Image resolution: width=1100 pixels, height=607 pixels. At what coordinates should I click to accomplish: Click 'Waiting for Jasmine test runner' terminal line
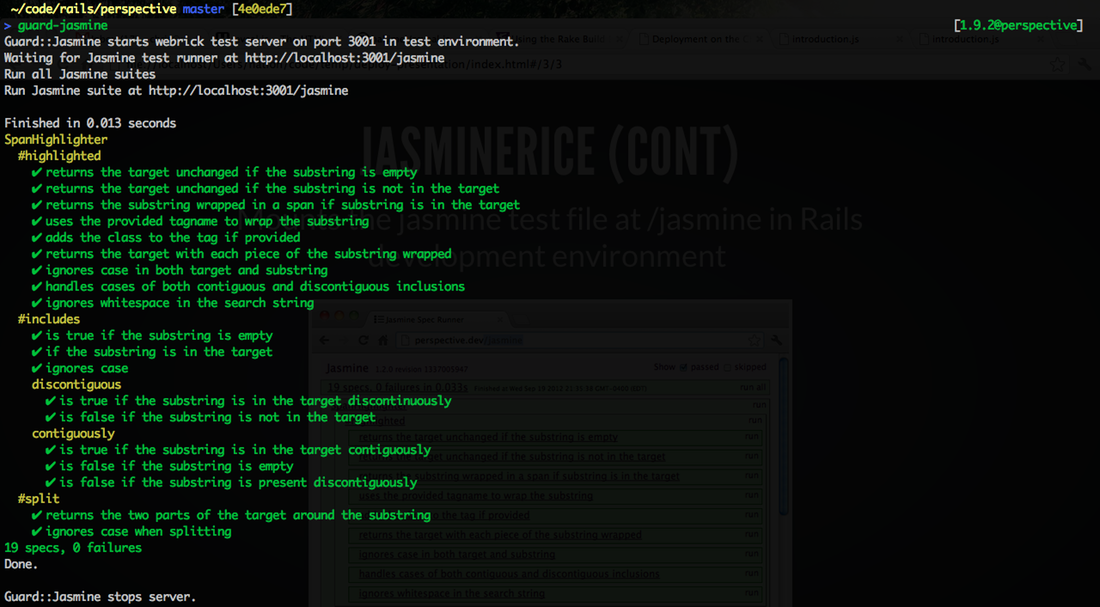(224, 58)
